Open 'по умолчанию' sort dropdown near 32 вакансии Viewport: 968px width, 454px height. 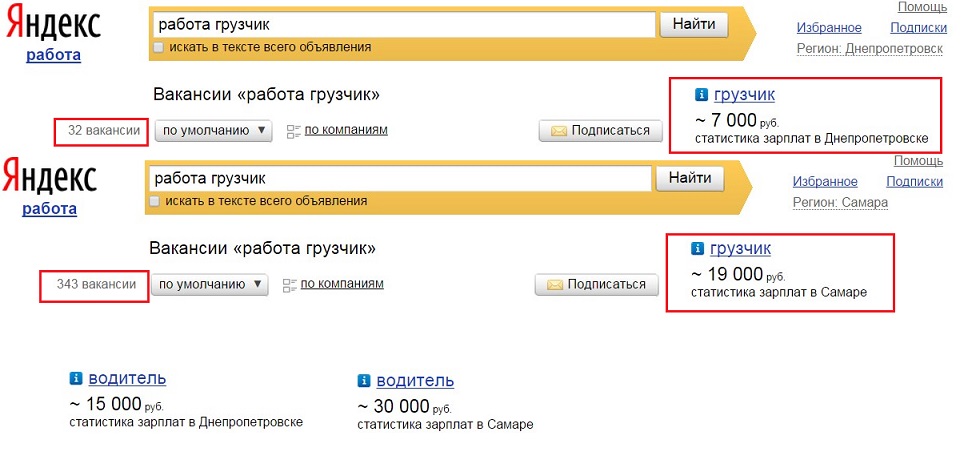pos(214,130)
